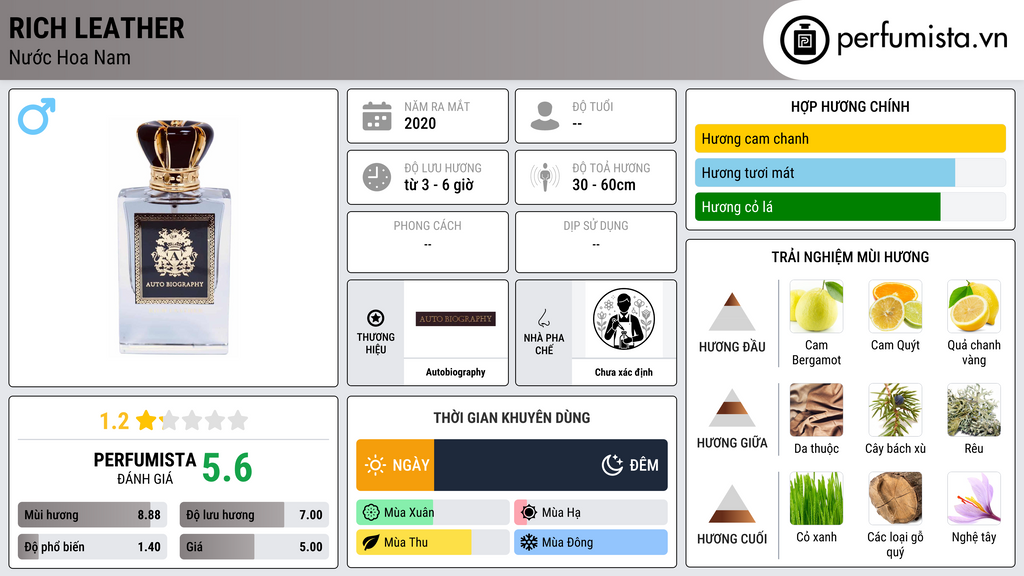The height and width of the screenshot is (576, 1024).
Task: Click the 30 - 60cm sillage value
Action: 604,185
